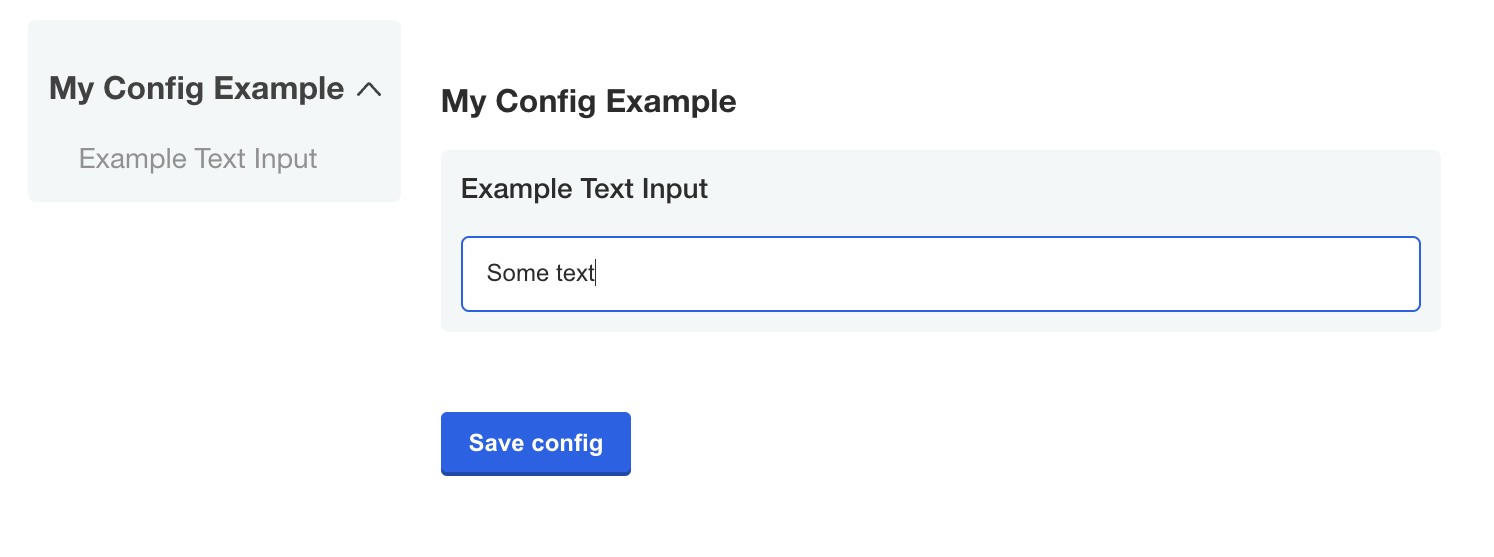Screen dimensions: 1494x557
Task: Click "Input" in the card's field label
Action: (x=677, y=189)
